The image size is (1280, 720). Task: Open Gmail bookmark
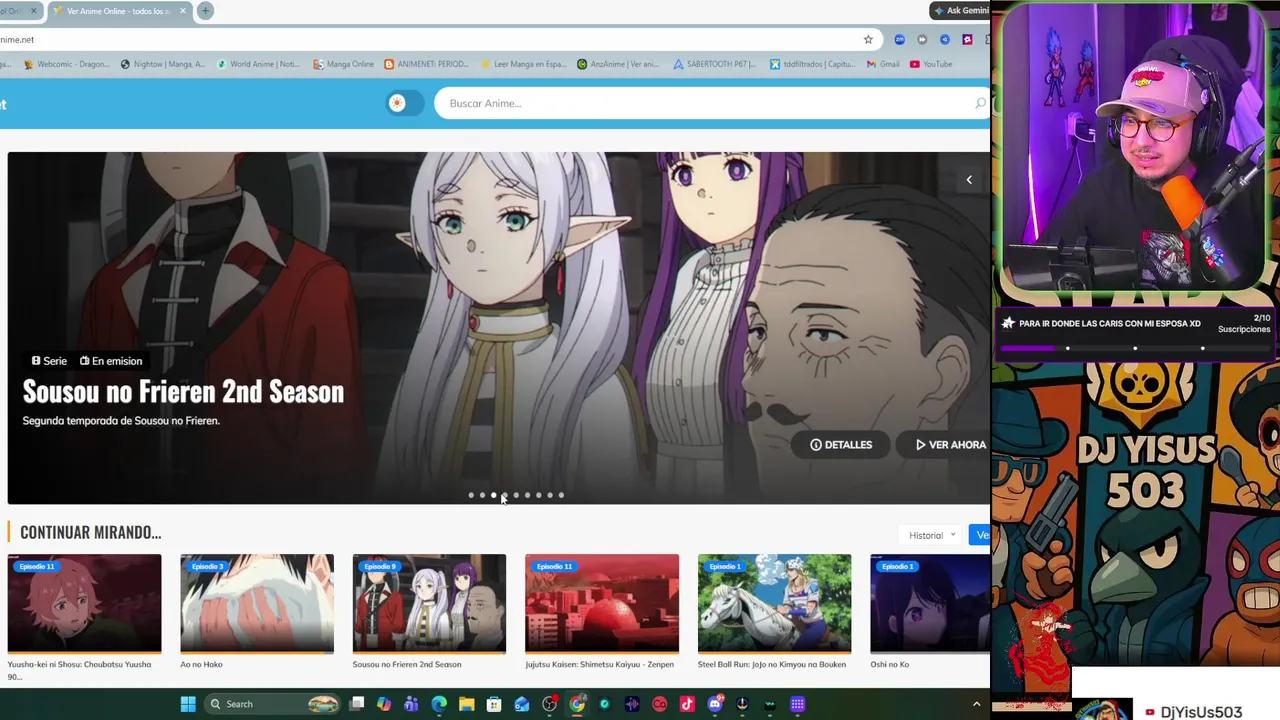point(883,64)
